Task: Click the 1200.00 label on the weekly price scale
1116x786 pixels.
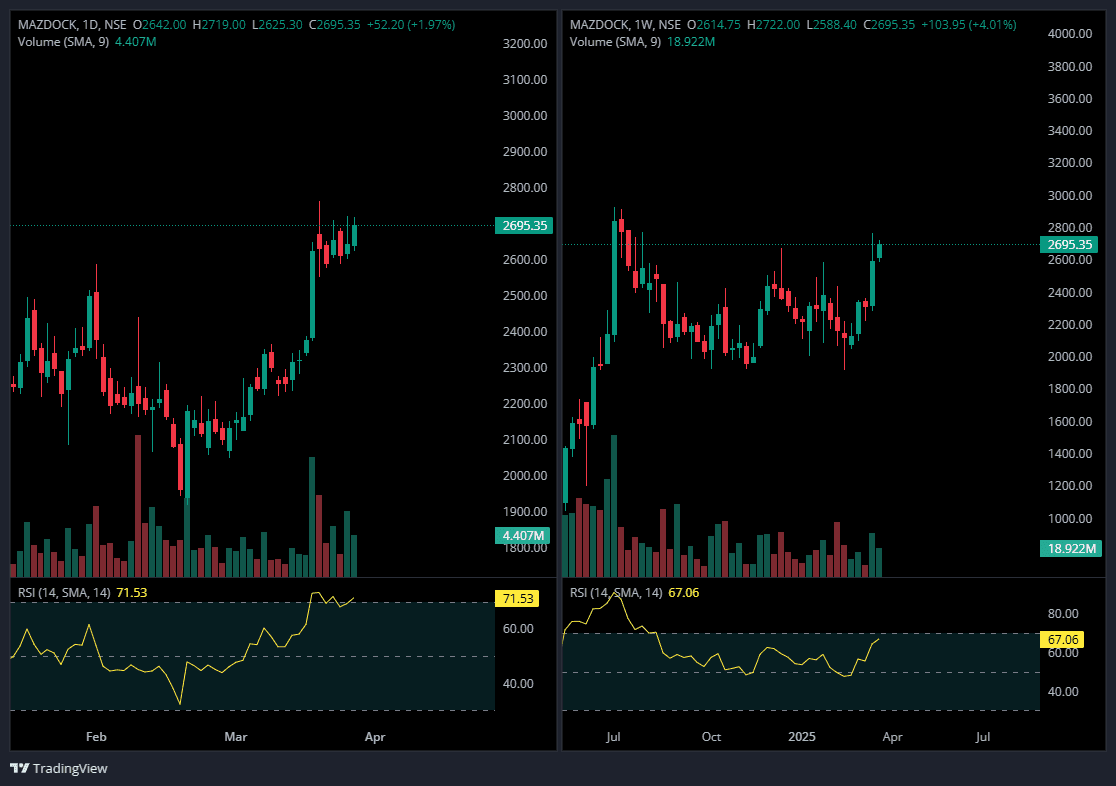Action: point(1070,486)
